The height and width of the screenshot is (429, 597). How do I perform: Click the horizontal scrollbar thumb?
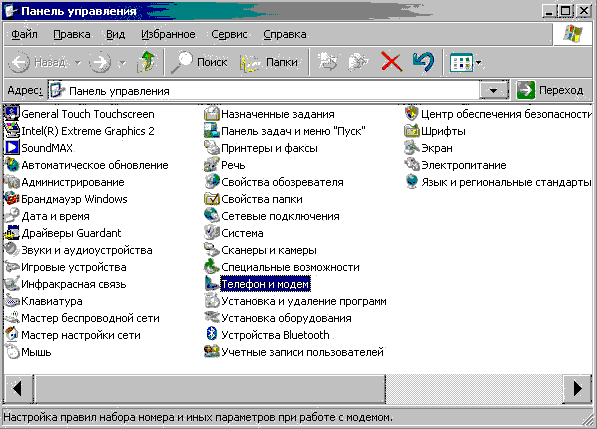[209, 389]
